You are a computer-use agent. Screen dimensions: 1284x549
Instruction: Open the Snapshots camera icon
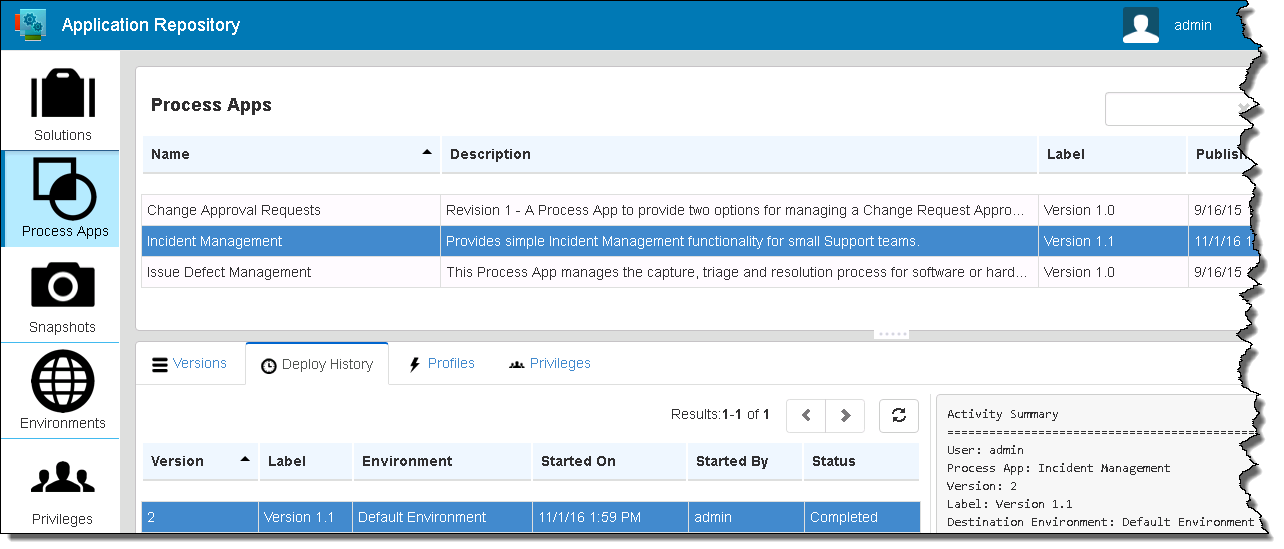pos(62,286)
